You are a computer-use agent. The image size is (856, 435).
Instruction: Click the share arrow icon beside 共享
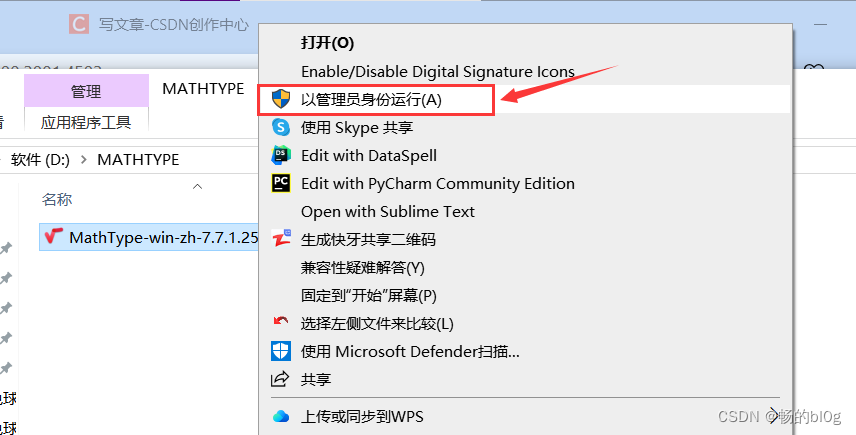280,379
